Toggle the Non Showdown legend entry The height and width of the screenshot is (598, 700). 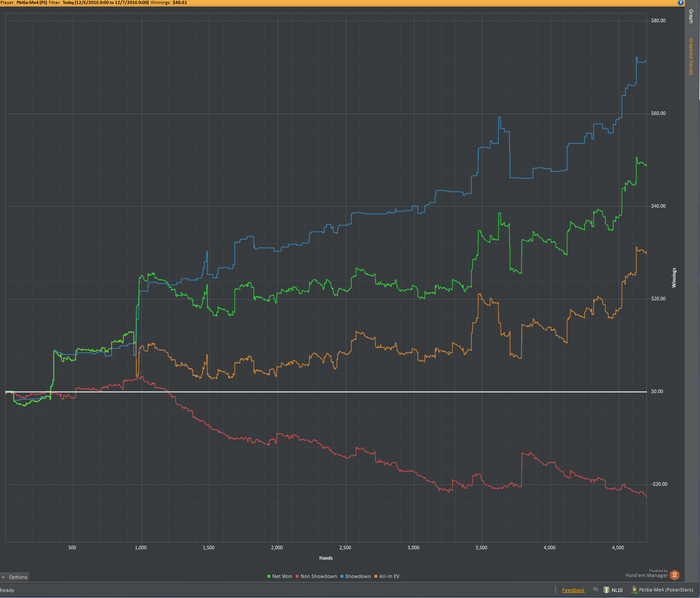(316, 576)
